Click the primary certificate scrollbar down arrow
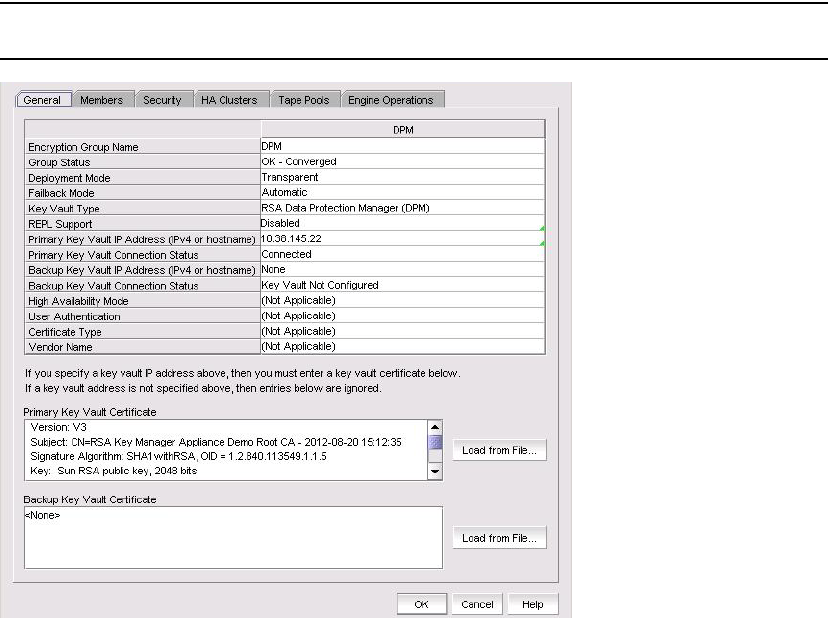 point(435,472)
